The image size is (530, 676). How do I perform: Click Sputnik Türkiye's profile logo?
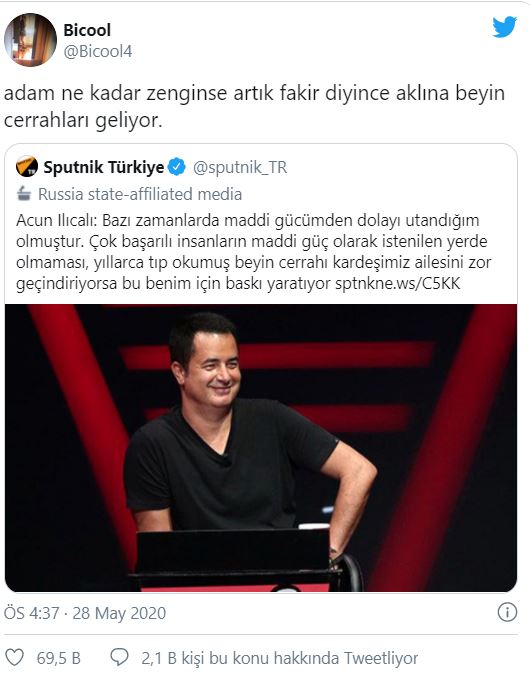click(27, 166)
